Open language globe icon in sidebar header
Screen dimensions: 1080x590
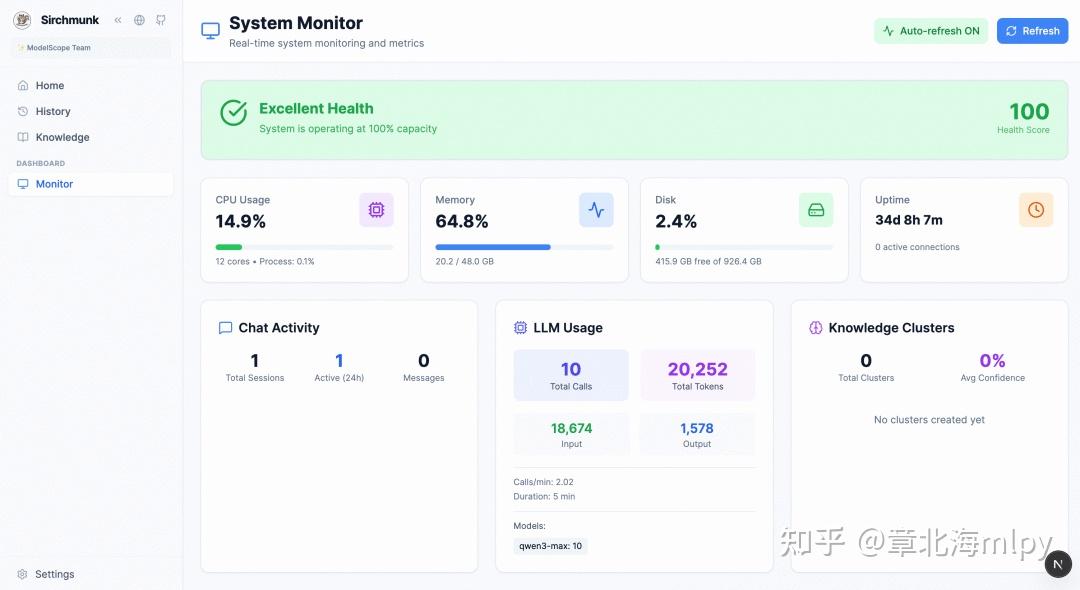click(139, 20)
